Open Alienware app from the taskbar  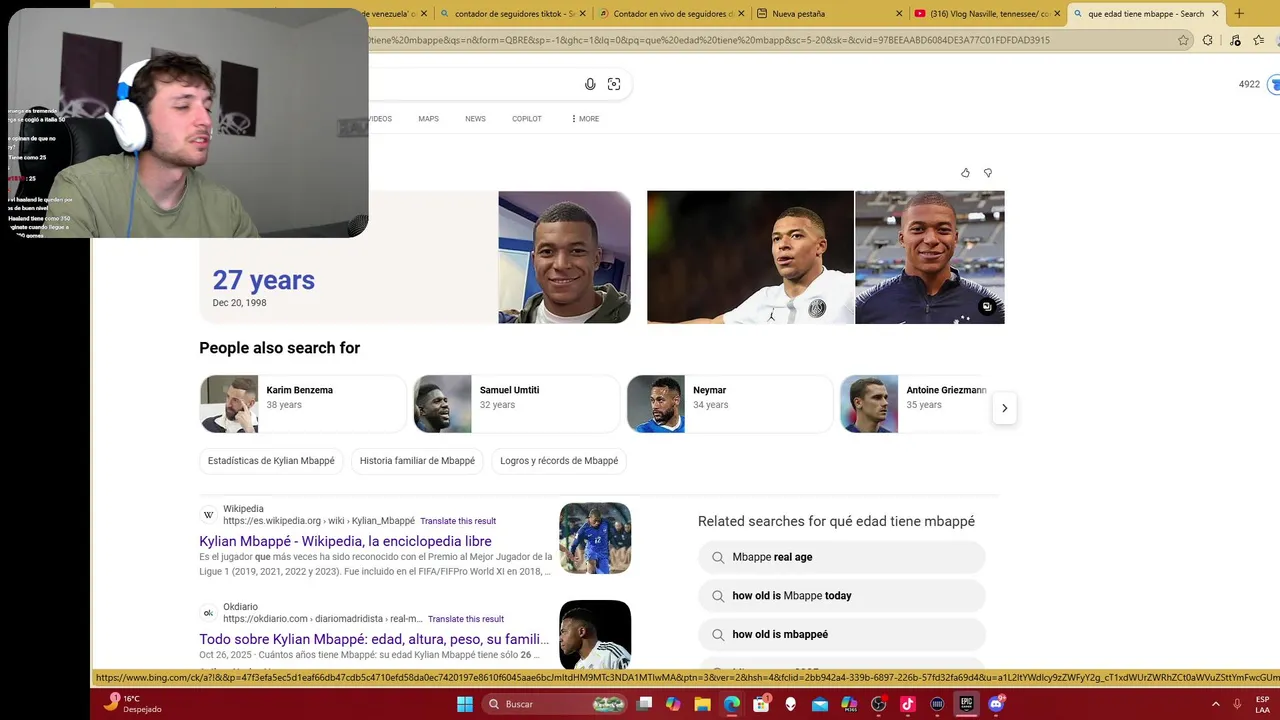point(791,704)
